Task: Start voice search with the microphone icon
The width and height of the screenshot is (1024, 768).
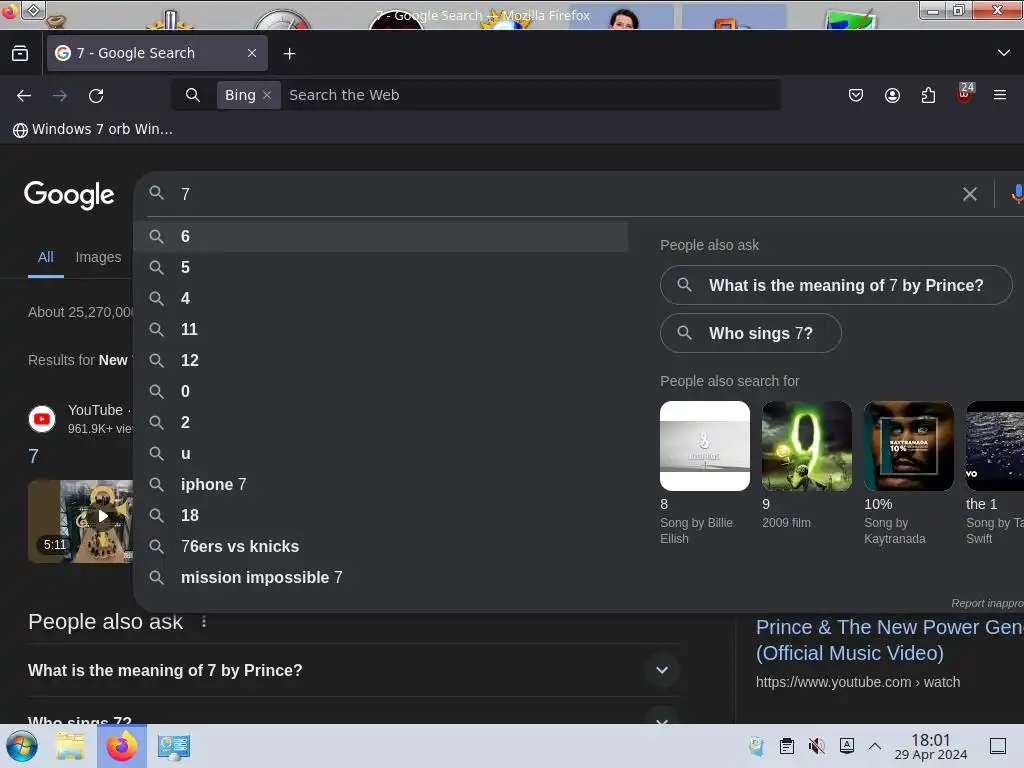Action: tap(1017, 194)
